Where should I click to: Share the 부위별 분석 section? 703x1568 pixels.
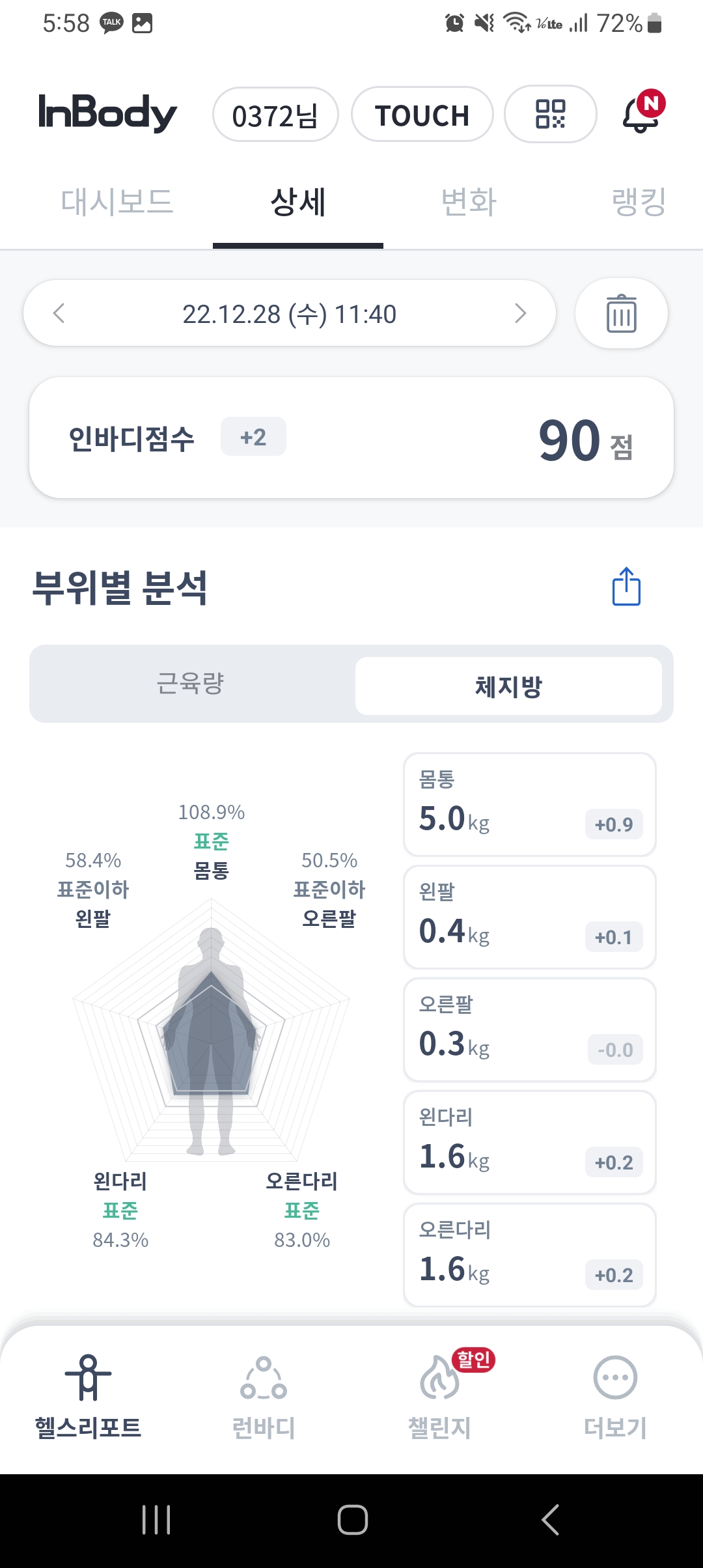click(x=626, y=586)
